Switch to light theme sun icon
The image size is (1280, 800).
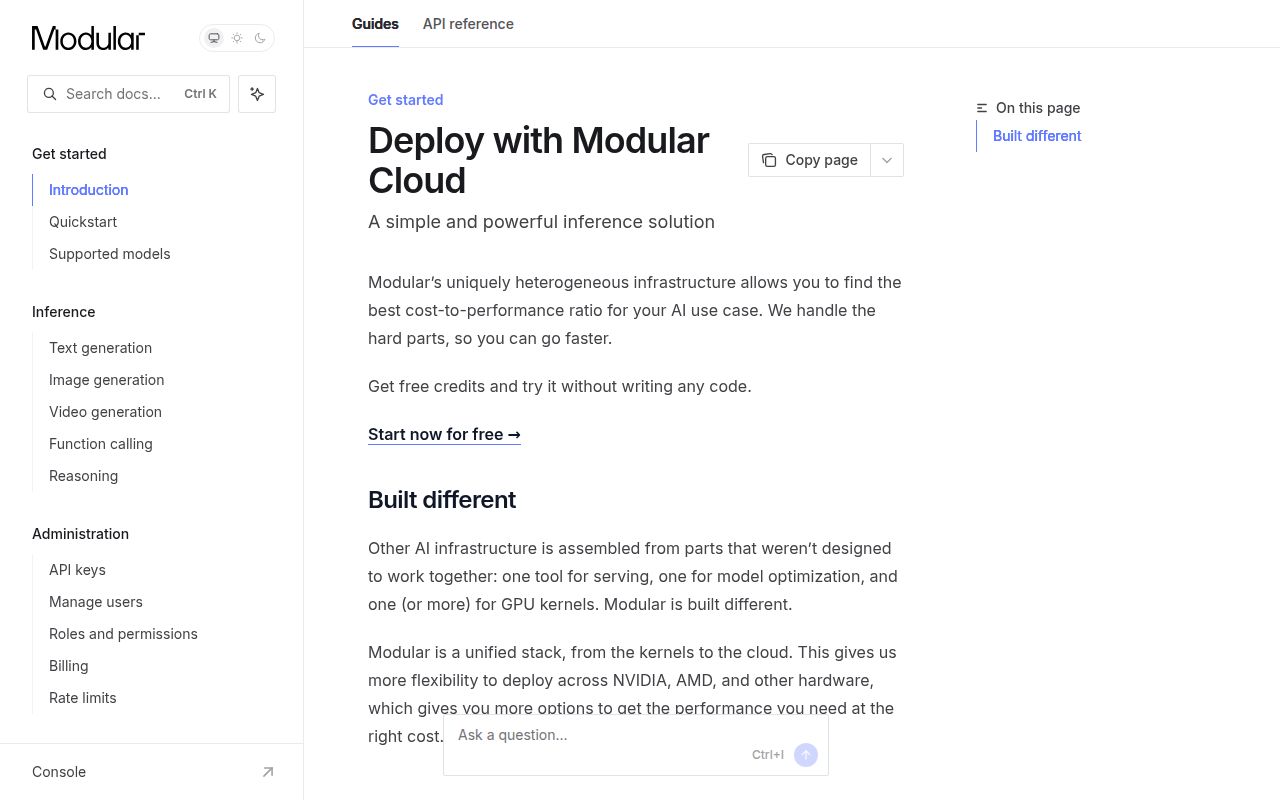[x=237, y=38]
